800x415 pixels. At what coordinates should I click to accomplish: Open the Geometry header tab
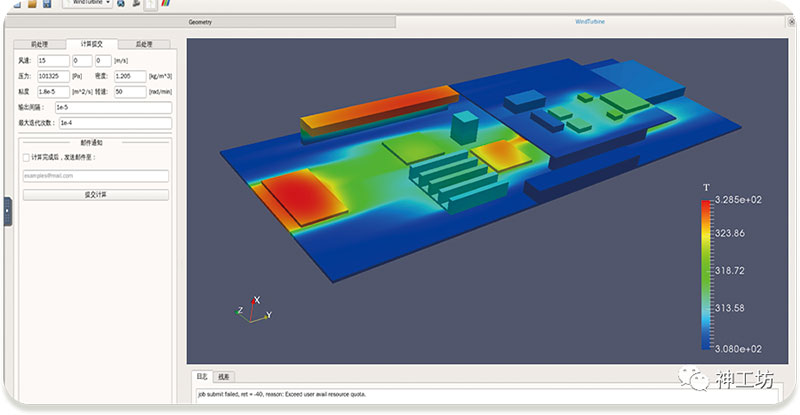(200, 22)
